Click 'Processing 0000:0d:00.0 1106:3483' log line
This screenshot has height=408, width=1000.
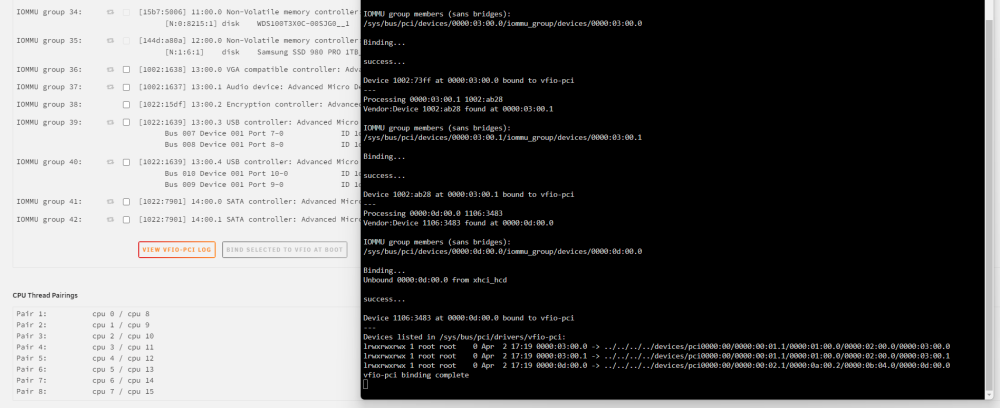433,214
